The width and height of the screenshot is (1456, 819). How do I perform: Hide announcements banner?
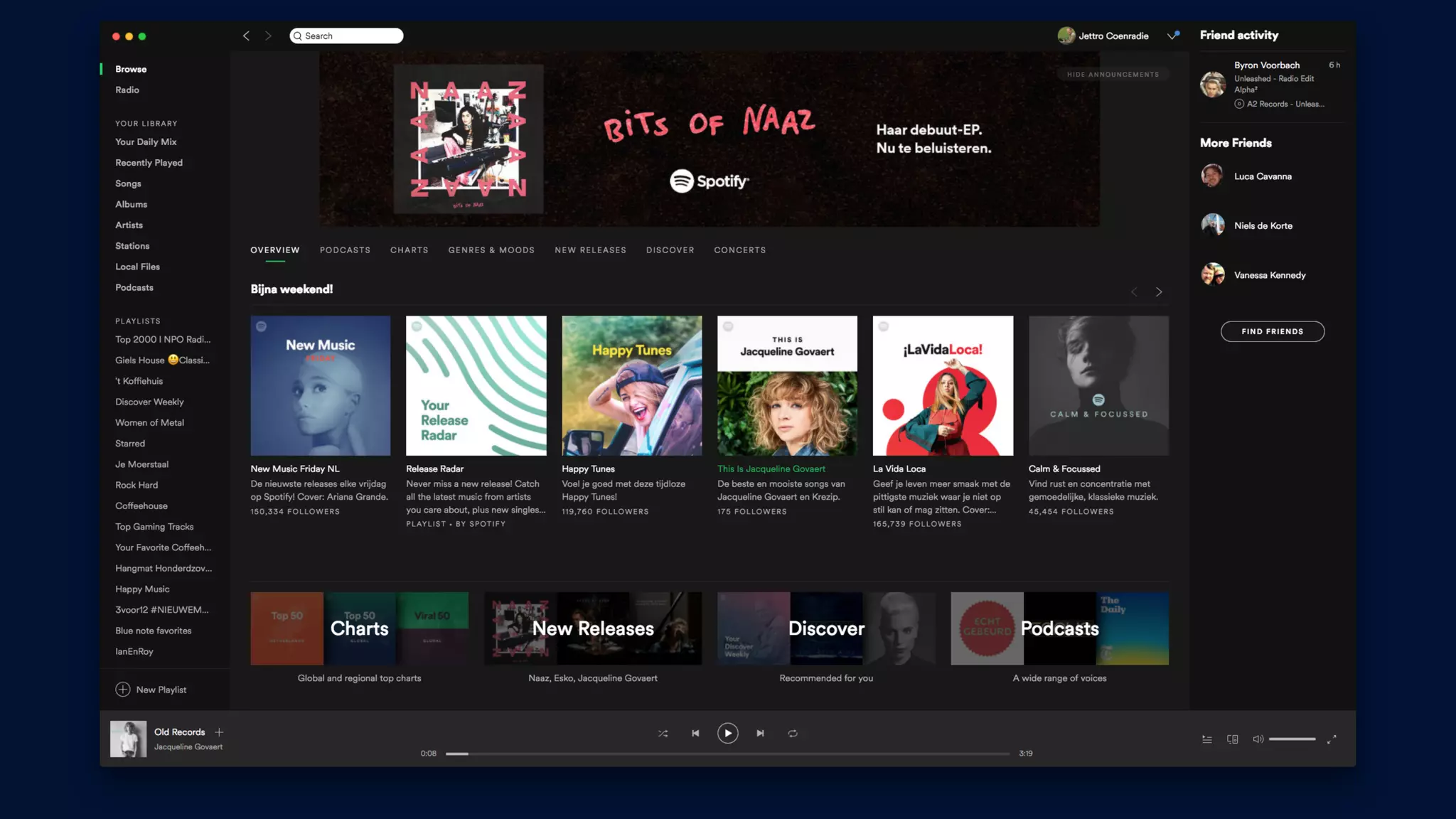[x=1113, y=75]
